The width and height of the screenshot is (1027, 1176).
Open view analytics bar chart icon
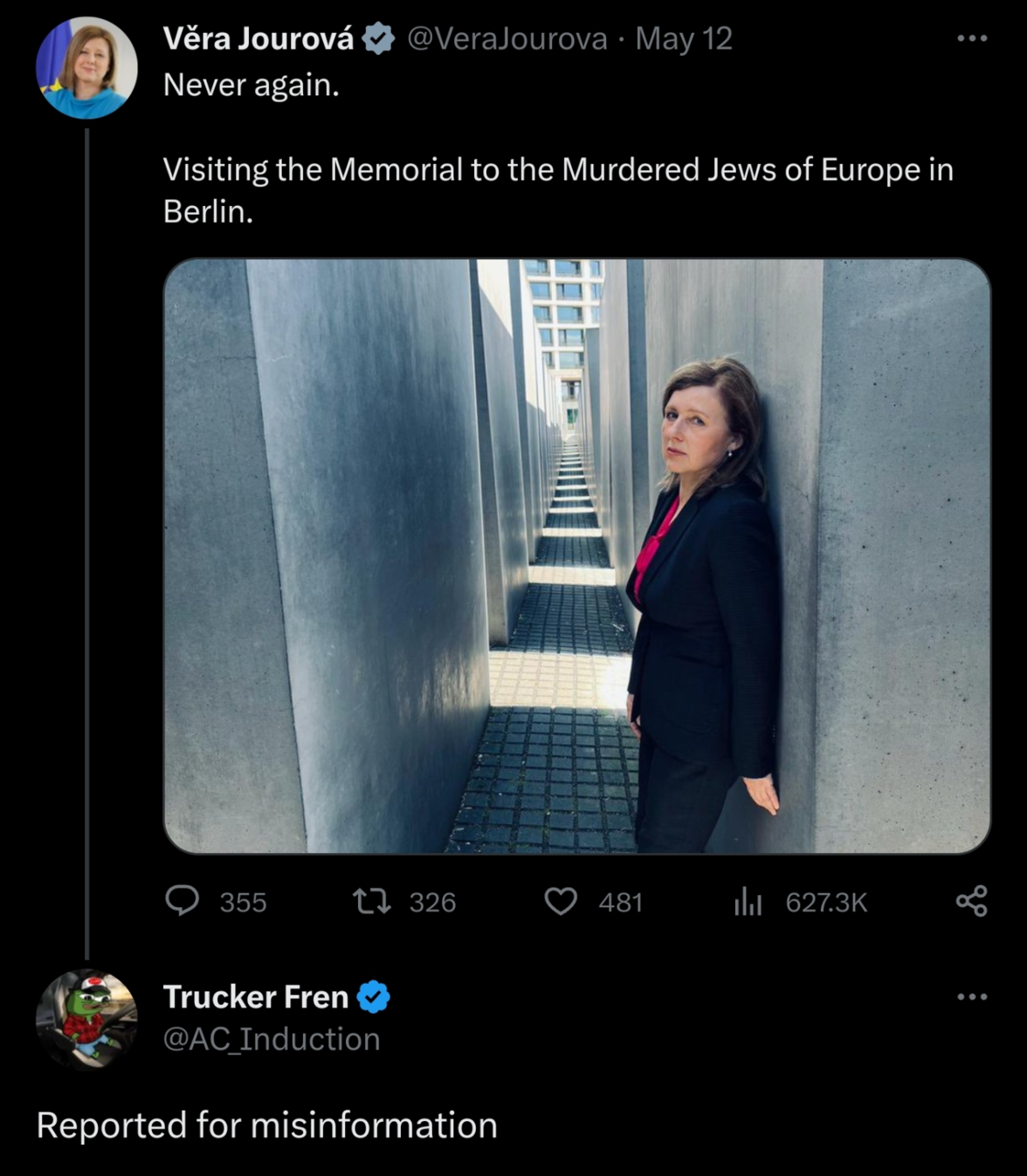[748, 901]
